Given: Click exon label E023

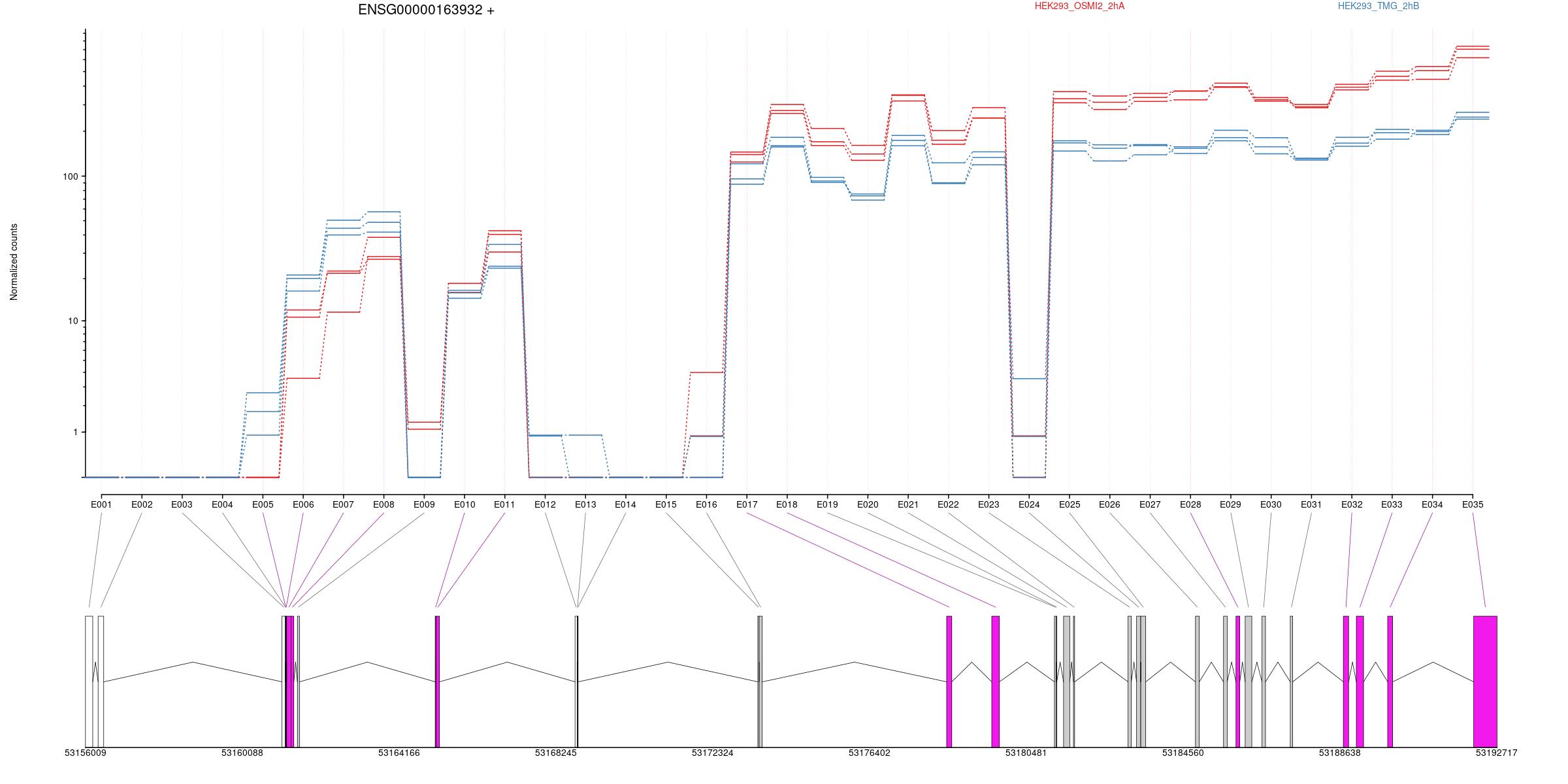Looking at the screenshot, I should [988, 504].
